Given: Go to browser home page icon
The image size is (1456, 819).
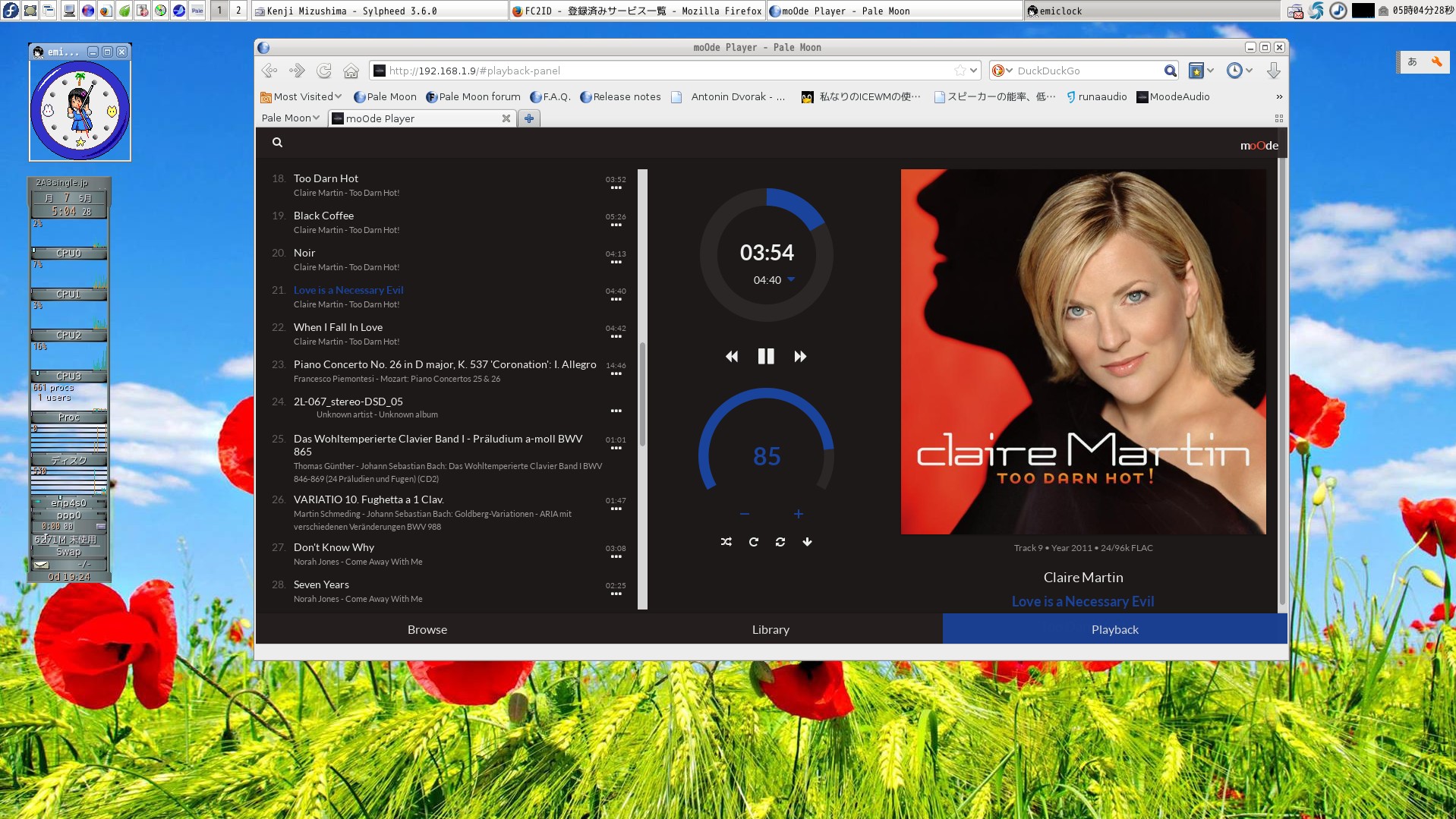Looking at the screenshot, I should point(351,71).
